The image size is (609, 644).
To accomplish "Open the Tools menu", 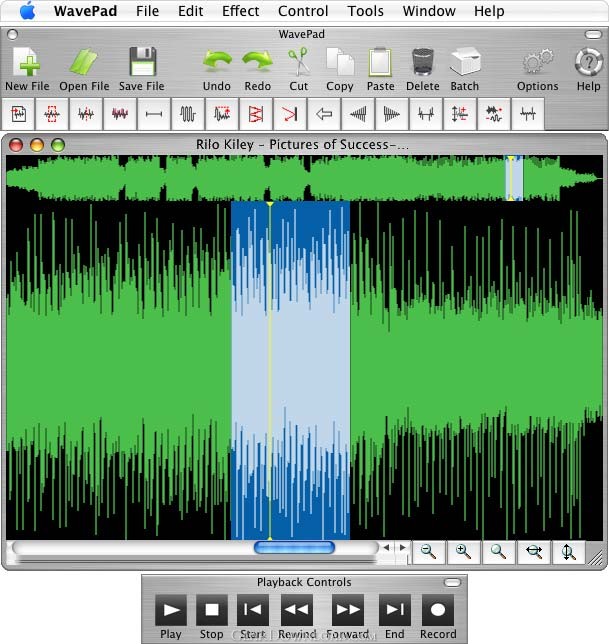I will coord(365,11).
